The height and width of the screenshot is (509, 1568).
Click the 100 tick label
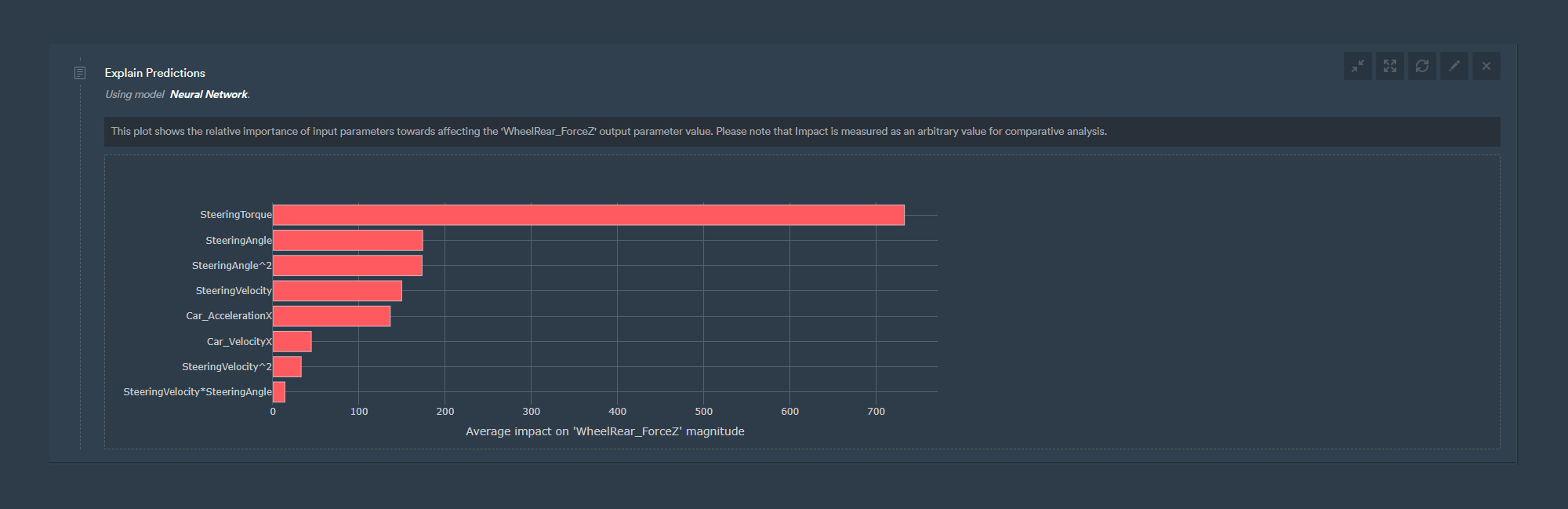click(x=359, y=412)
